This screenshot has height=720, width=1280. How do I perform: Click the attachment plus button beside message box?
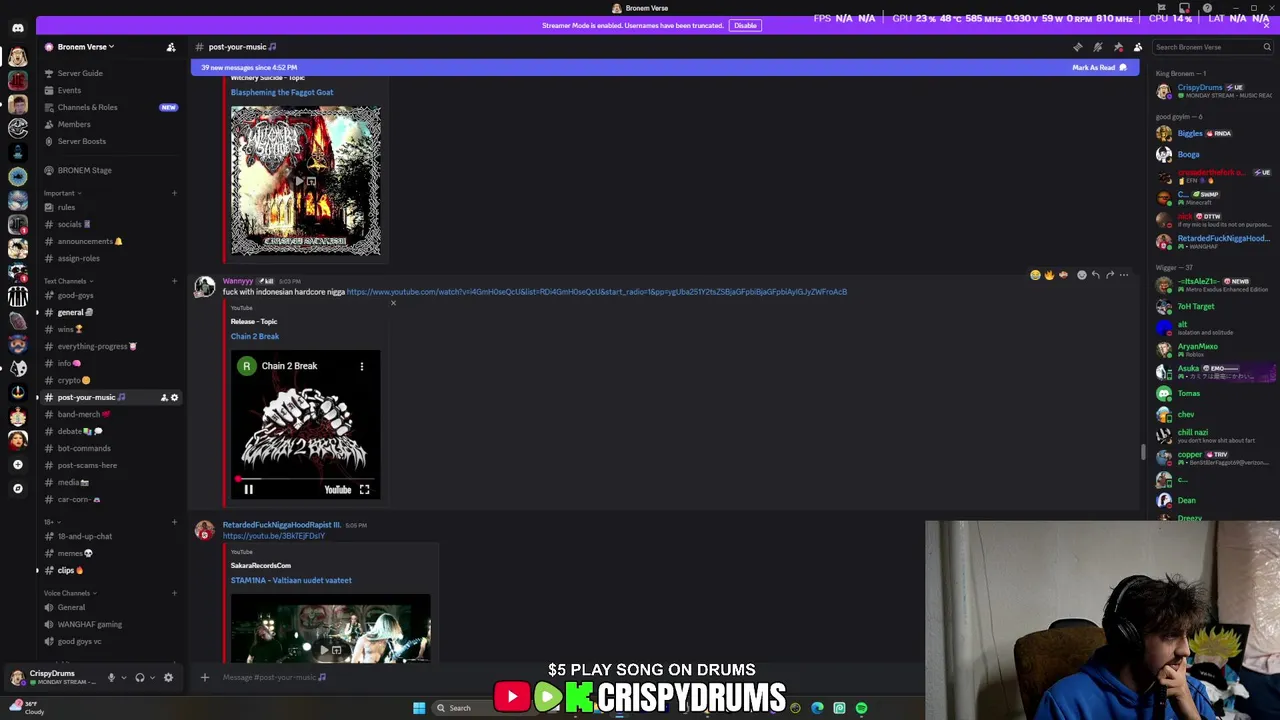(205, 677)
